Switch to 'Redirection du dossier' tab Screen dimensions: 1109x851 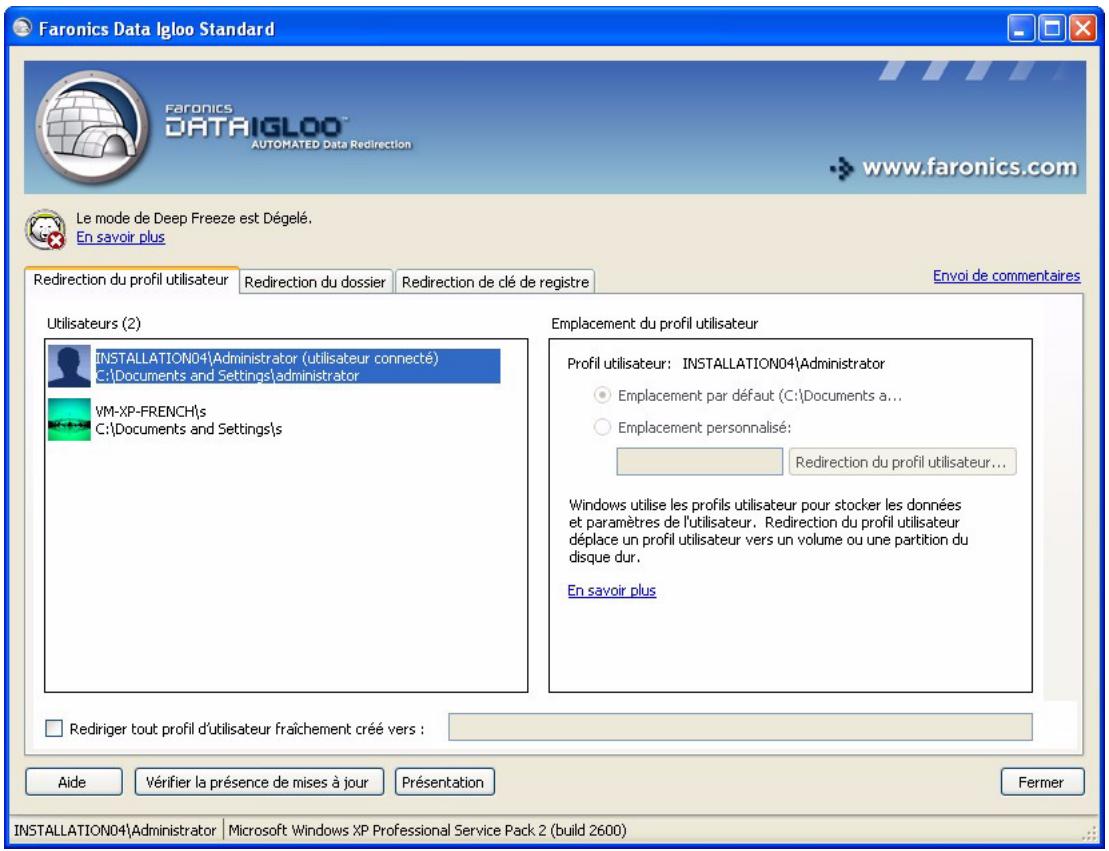(315, 282)
